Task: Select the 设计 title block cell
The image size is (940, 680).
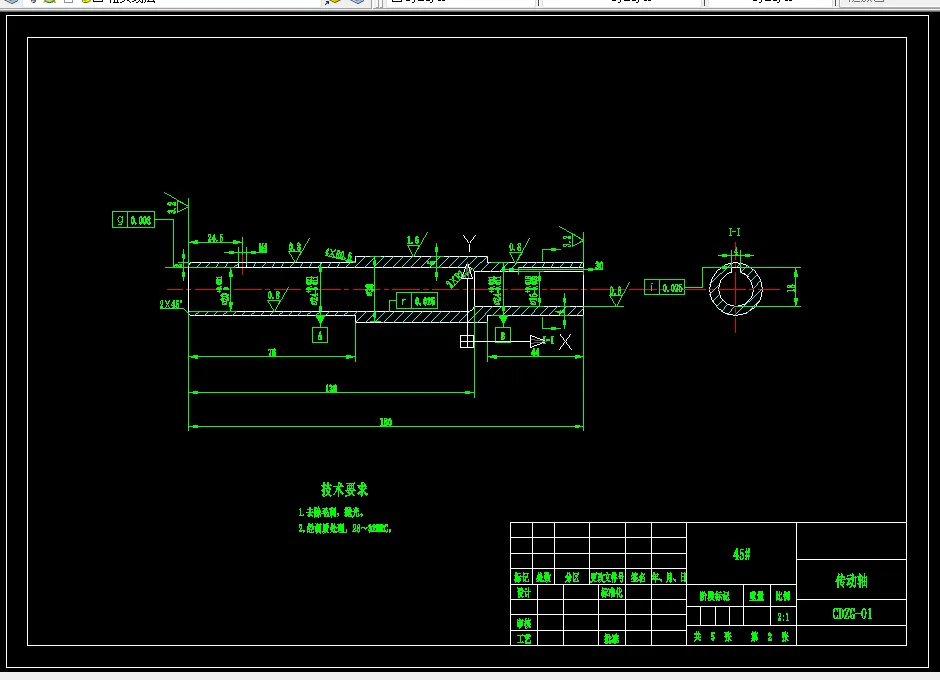Action: tap(524, 592)
